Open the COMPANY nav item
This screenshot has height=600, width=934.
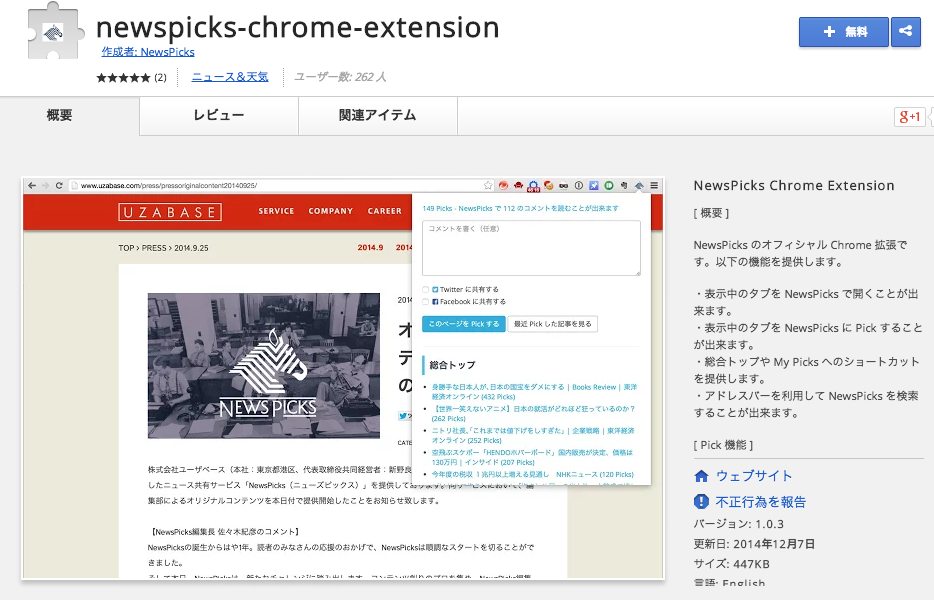(x=331, y=211)
